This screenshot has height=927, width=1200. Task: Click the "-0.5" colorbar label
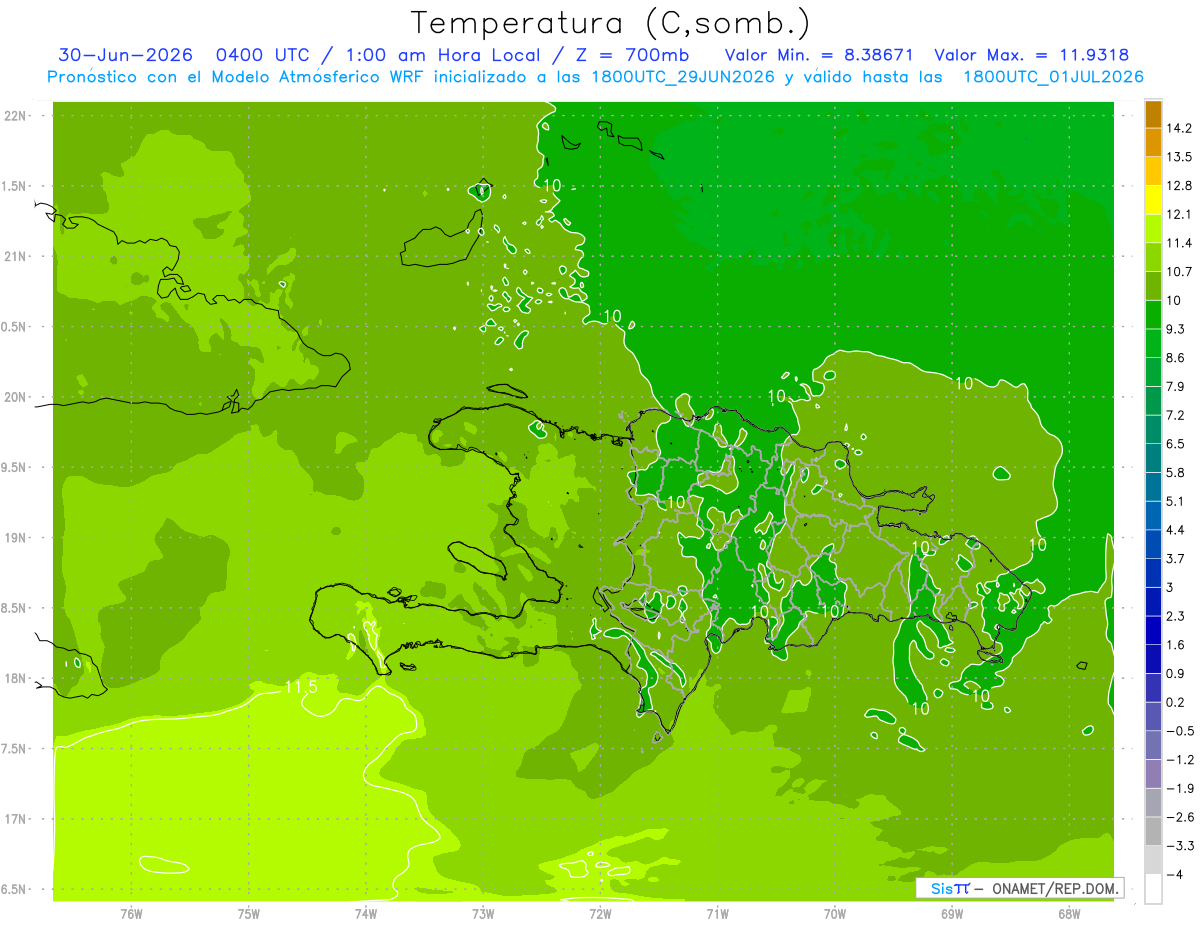point(1180,731)
